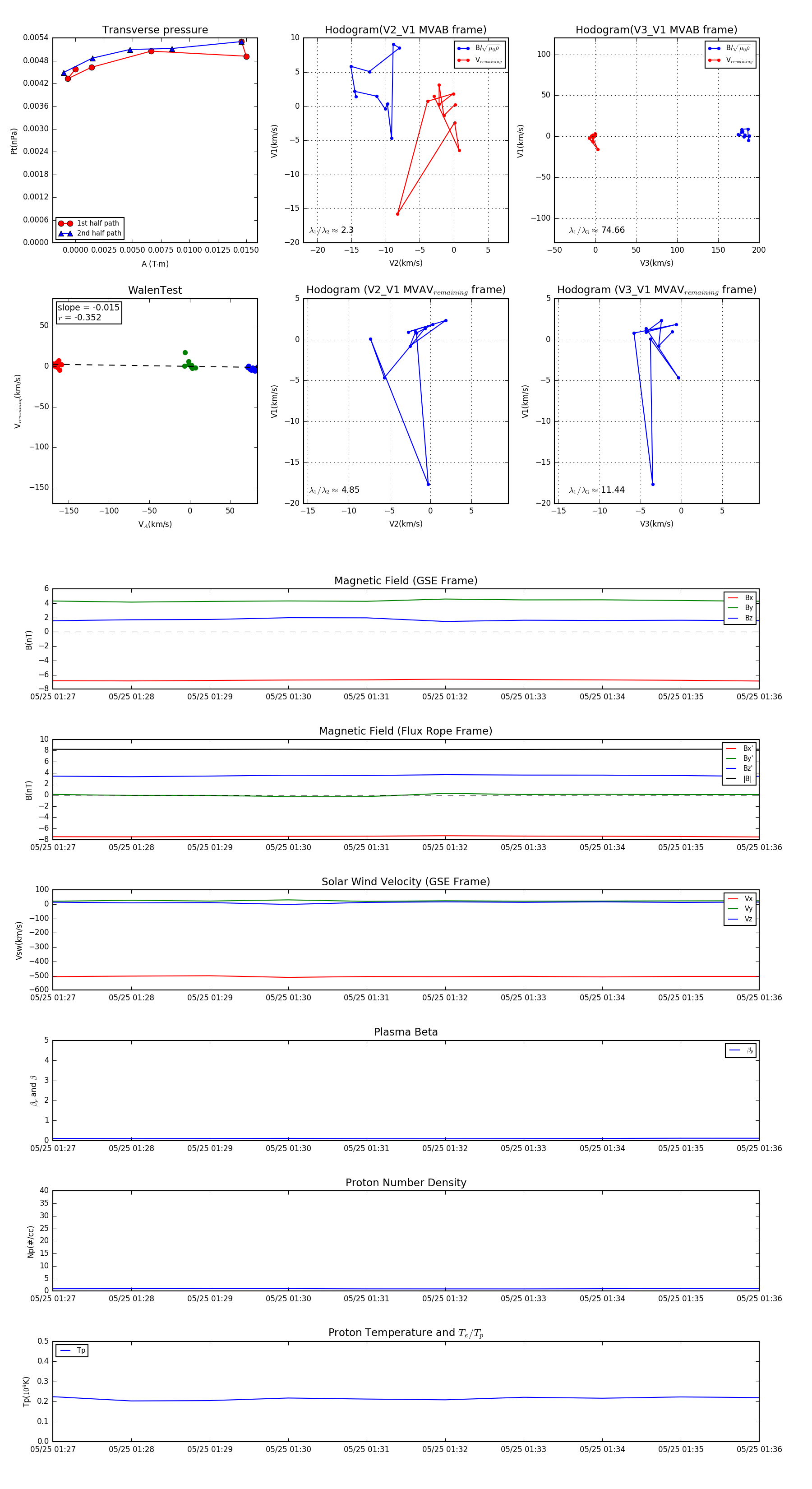This screenshot has width=812, height=1489.
Task: Select the V3_V1 MVAV remaining frame hodogram title
Action: tap(656, 290)
